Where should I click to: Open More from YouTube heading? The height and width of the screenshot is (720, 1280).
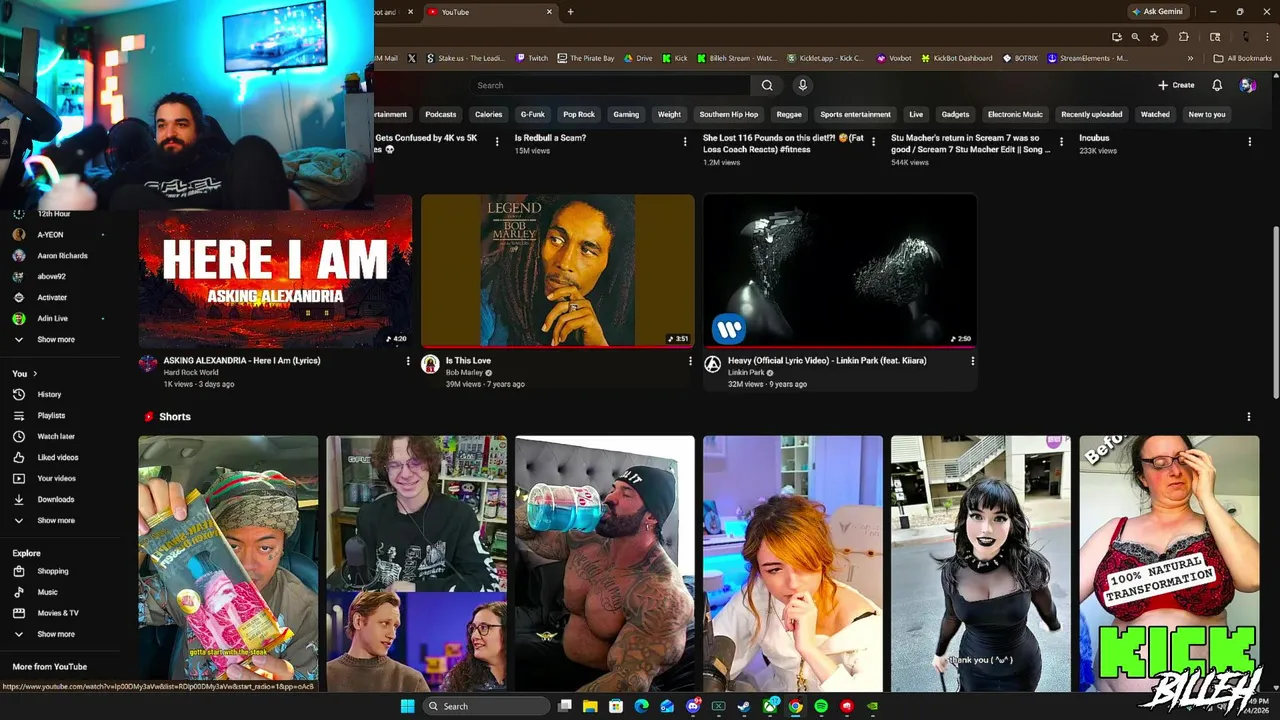tap(50, 666)
